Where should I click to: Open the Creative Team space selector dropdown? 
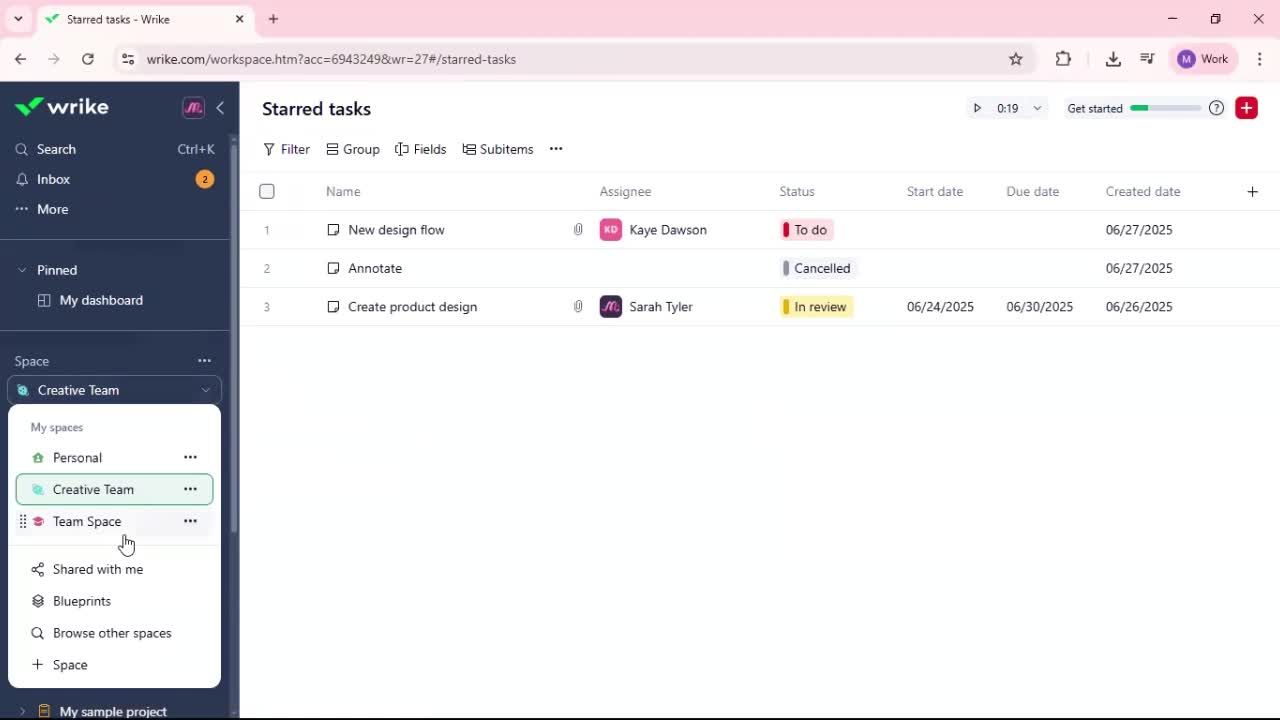114,390
